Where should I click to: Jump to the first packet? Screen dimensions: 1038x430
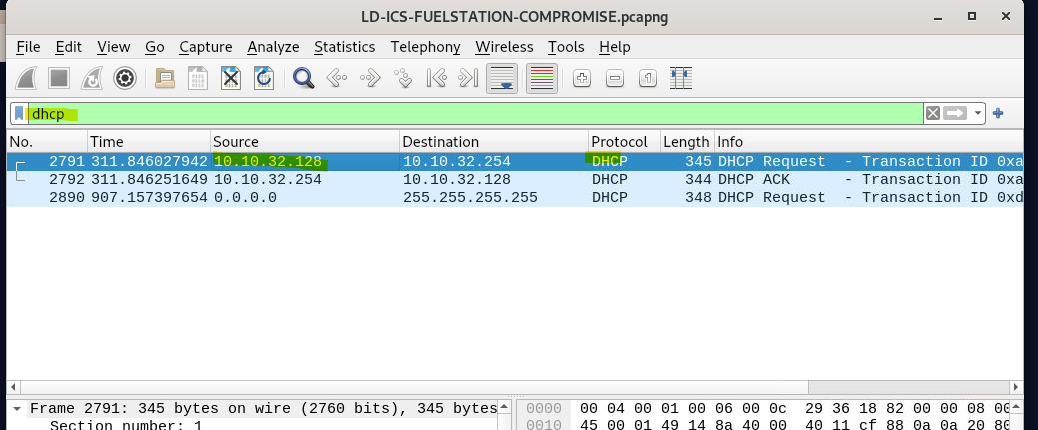pyautogui.click(x=436, y=78)
